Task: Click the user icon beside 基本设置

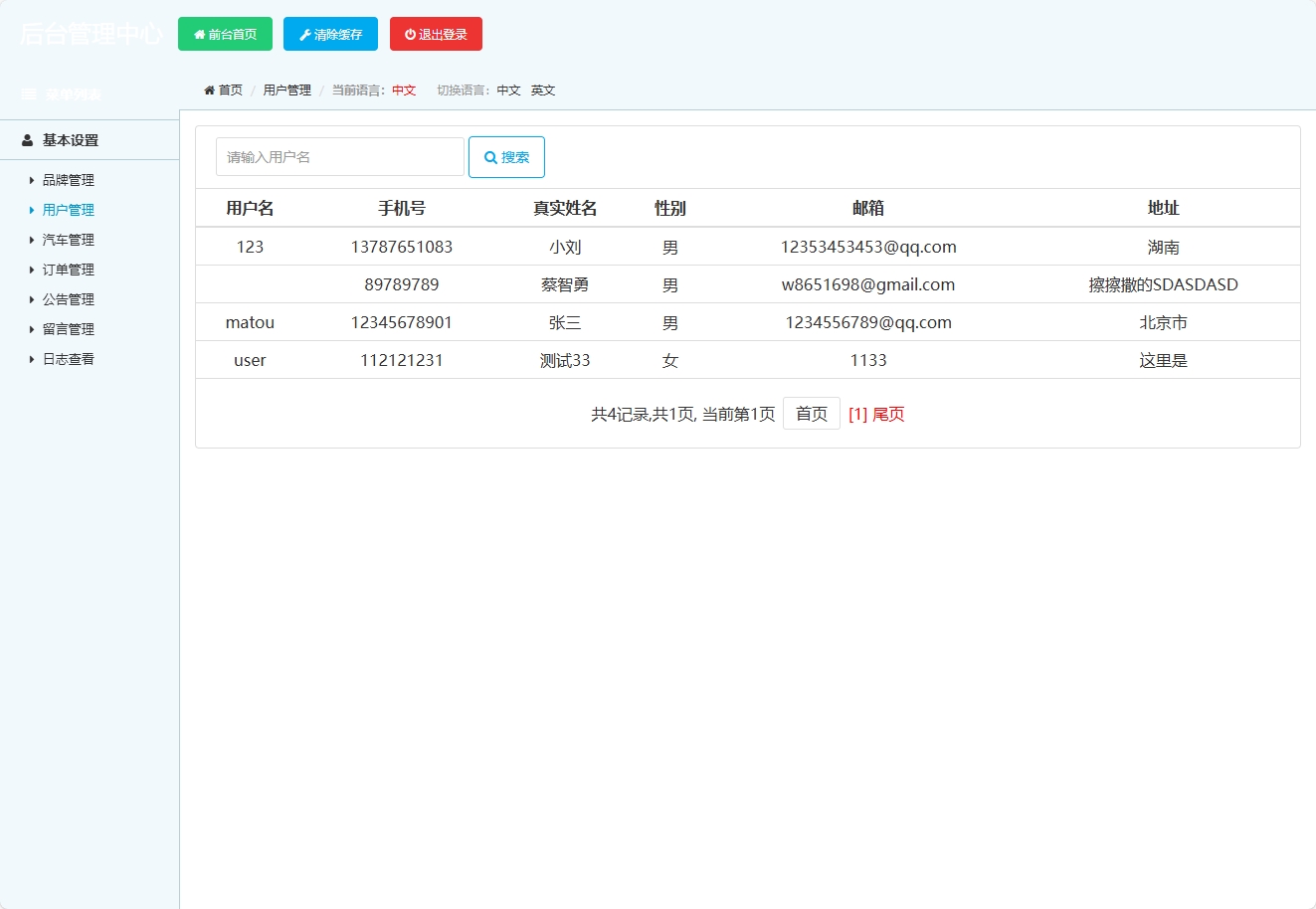Action: pos(25,139)
